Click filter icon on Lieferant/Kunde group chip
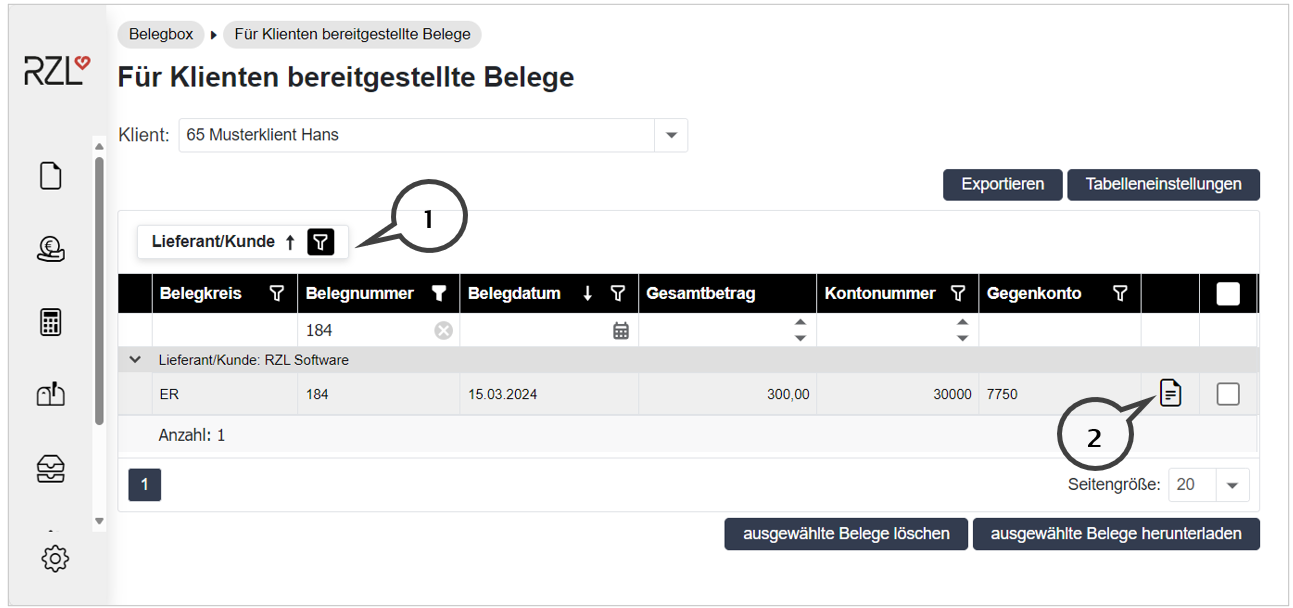The height and width of the screenshot is (608, 1293). point(319,241)
